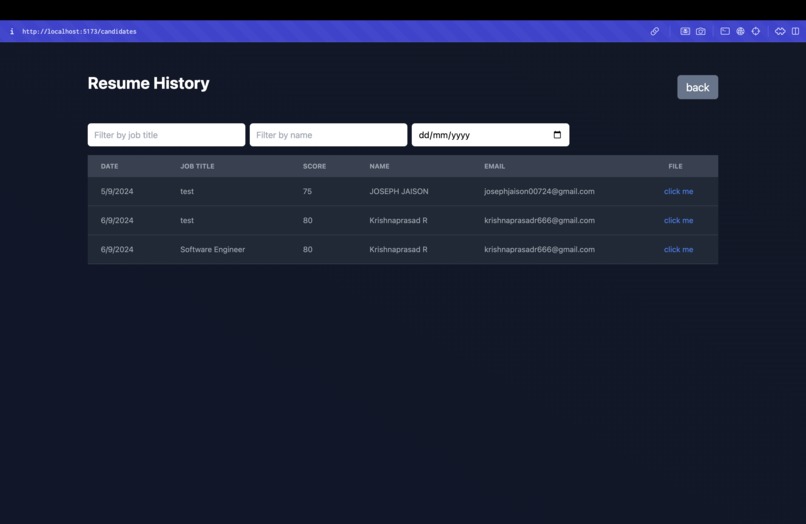Image resolution: width=806 pixels, height=524 pixels.
Task: Click the SCORE column header
Action: coord(315,166)
